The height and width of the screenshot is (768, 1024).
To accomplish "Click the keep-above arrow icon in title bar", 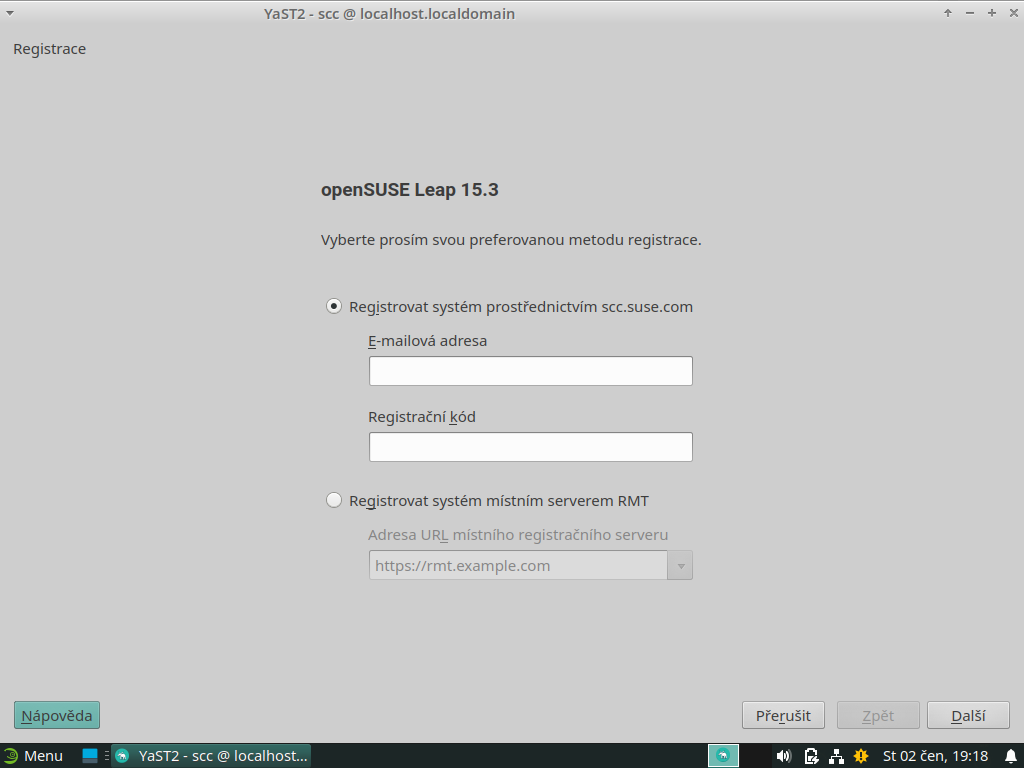I will (x=948, y=13).
